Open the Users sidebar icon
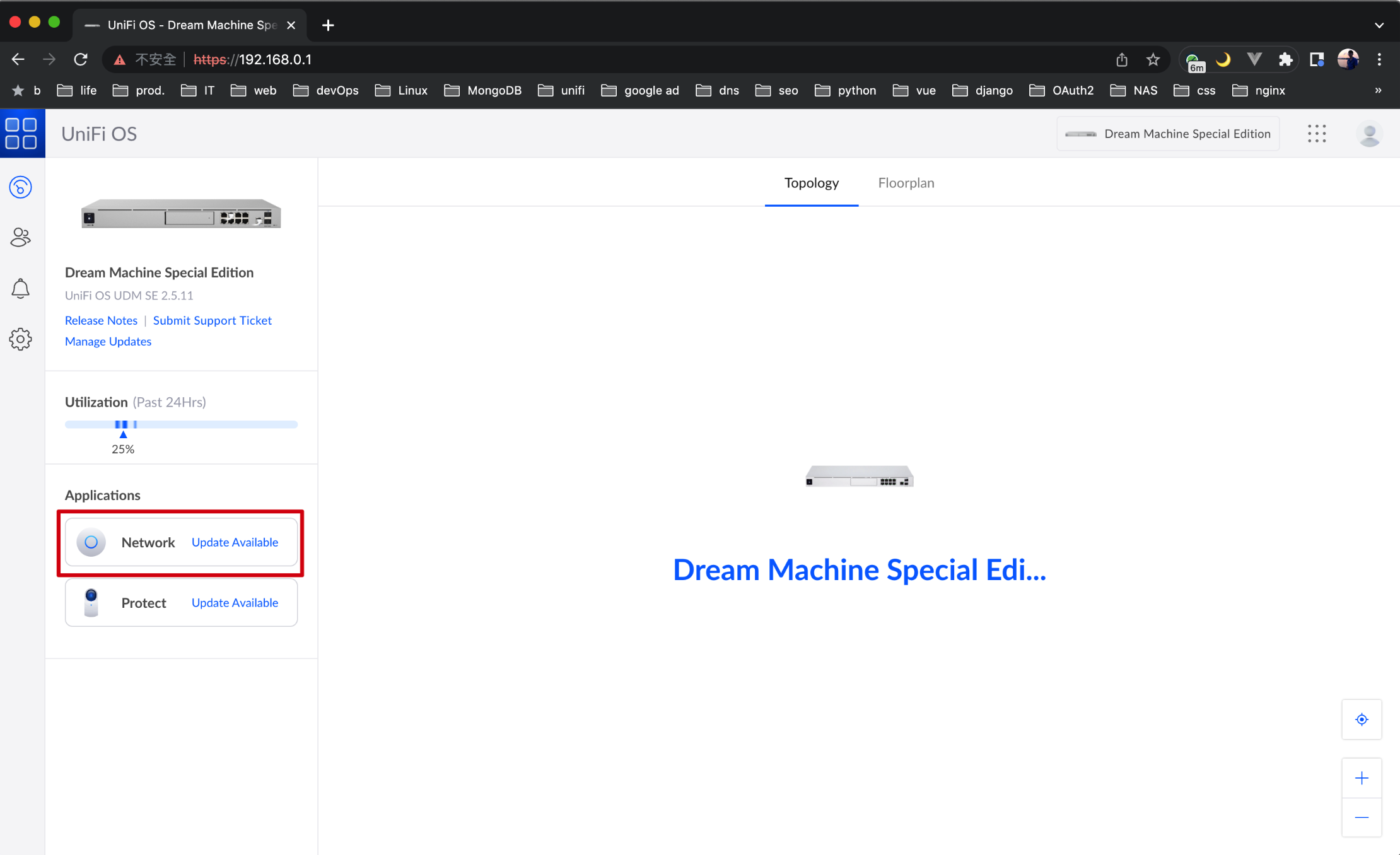Viewport: 1400px width, 855px height. click(x=21, y=237)
